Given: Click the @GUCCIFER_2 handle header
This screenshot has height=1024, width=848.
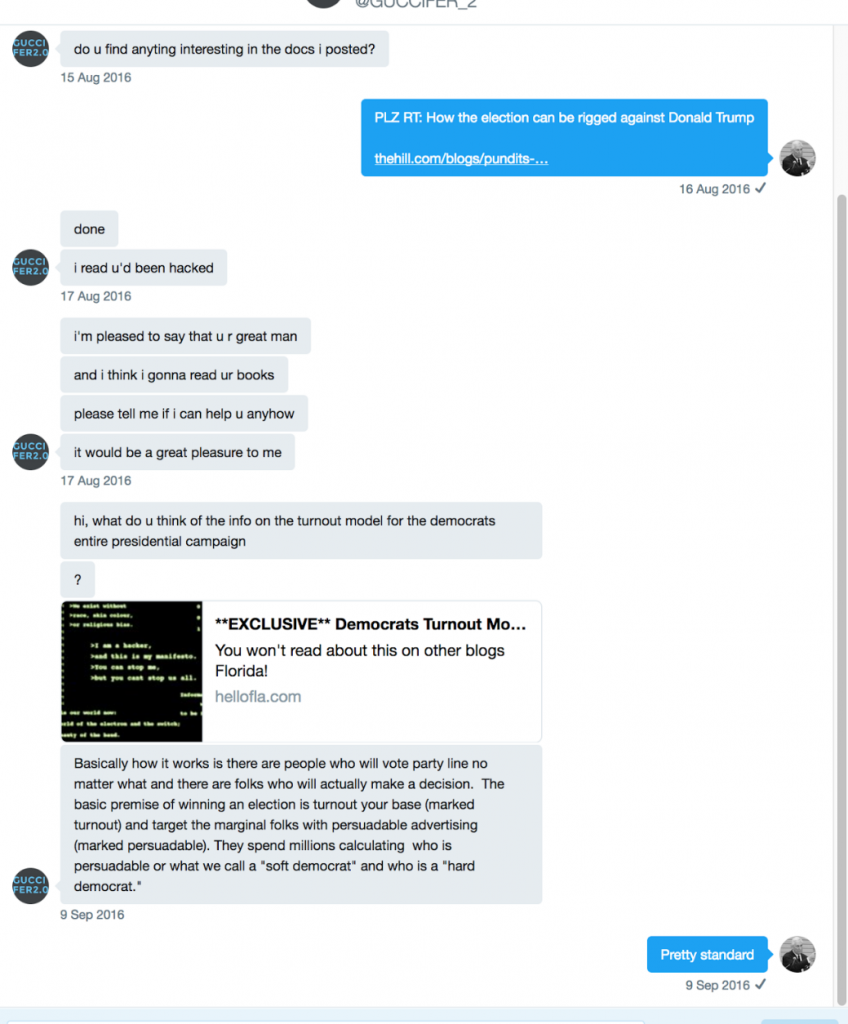Looking at the screenshot, I should [x=416, y=4].
